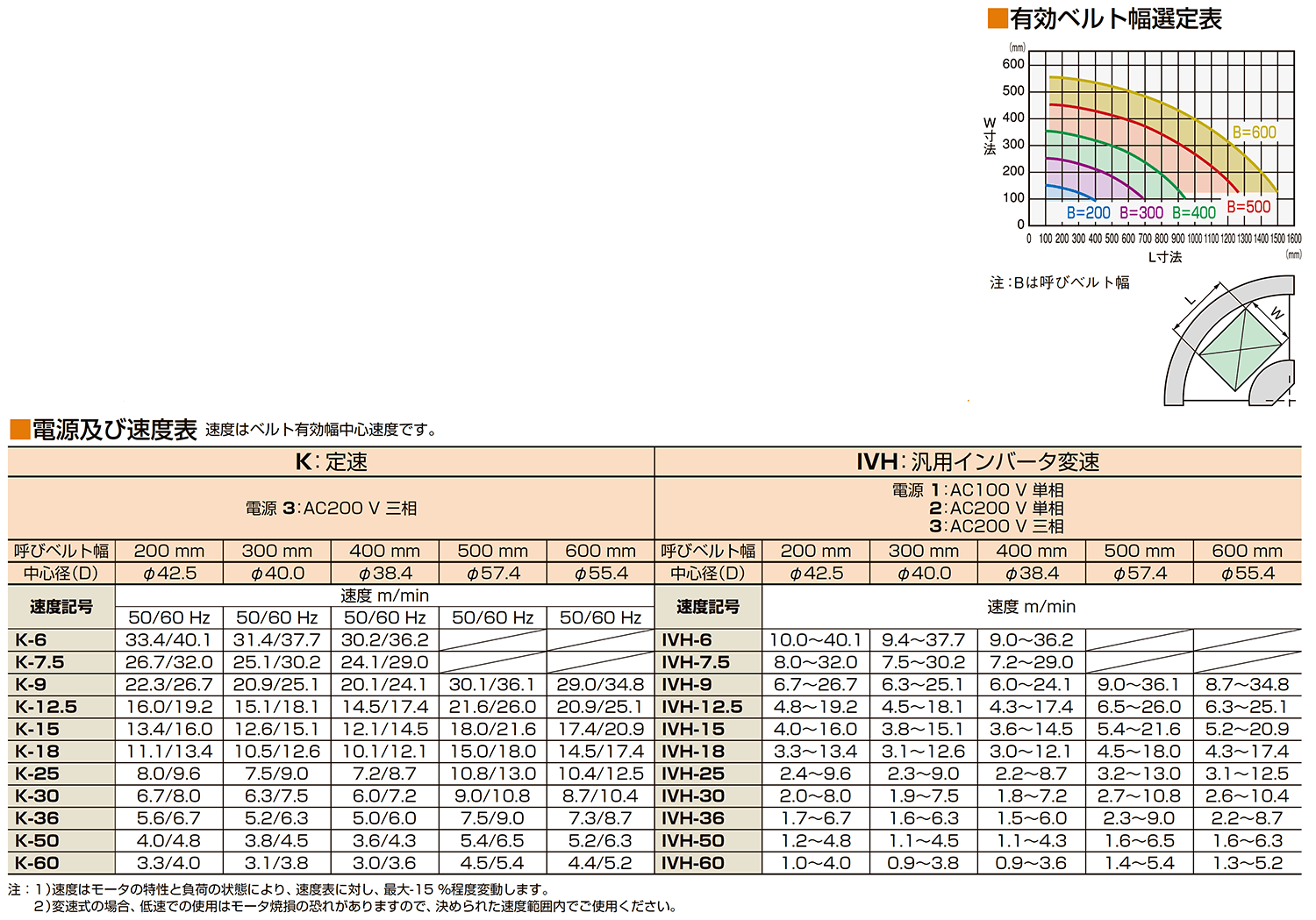This screenshot has width=1316, height=920.
Task: Click the K-50 row label
Action: (x=61, y=840)
